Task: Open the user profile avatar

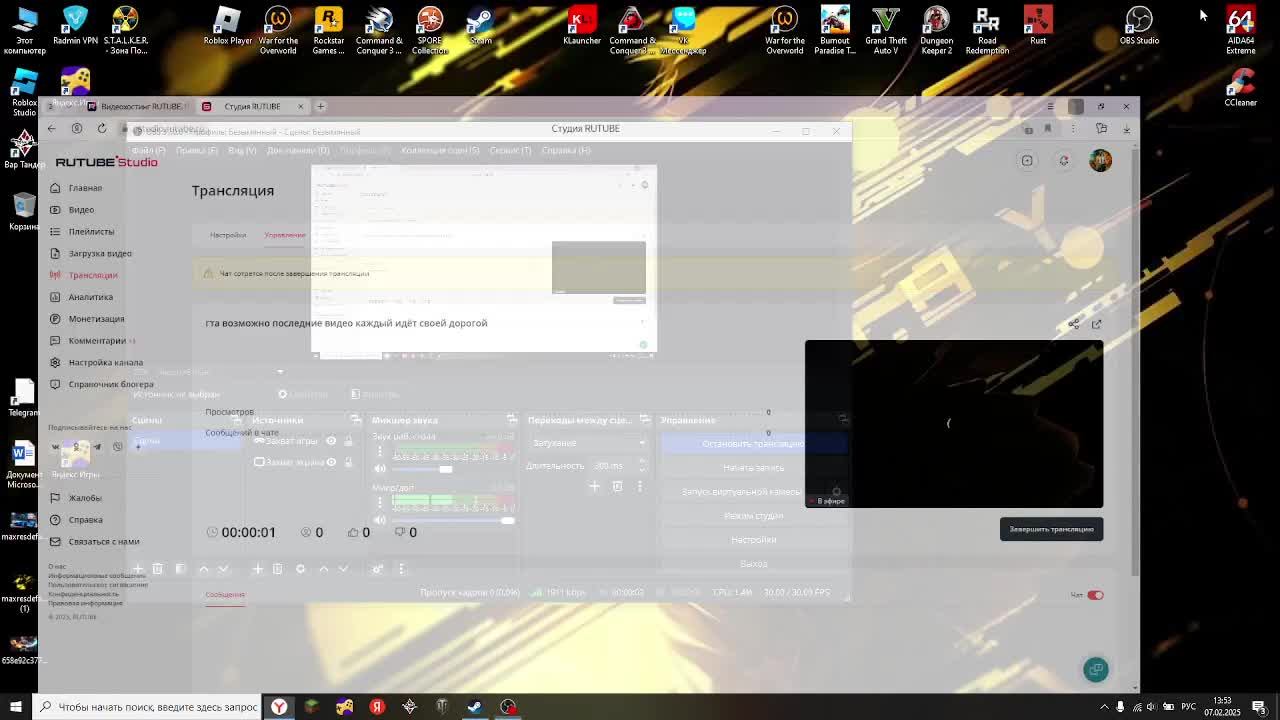Action: pos(1100,160)
